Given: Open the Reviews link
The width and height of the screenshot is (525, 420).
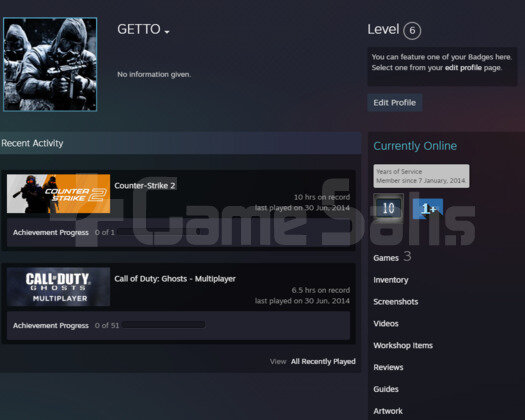Looking at the screenshot, I should (388, 367).
